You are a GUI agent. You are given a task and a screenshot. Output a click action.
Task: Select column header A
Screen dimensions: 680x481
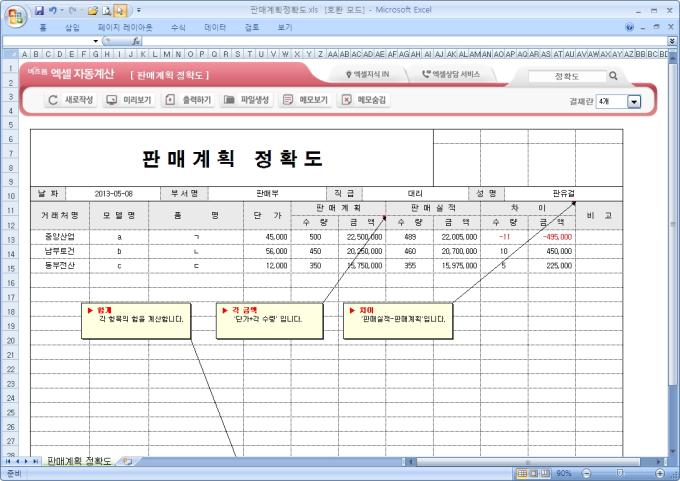coord(25,54)
